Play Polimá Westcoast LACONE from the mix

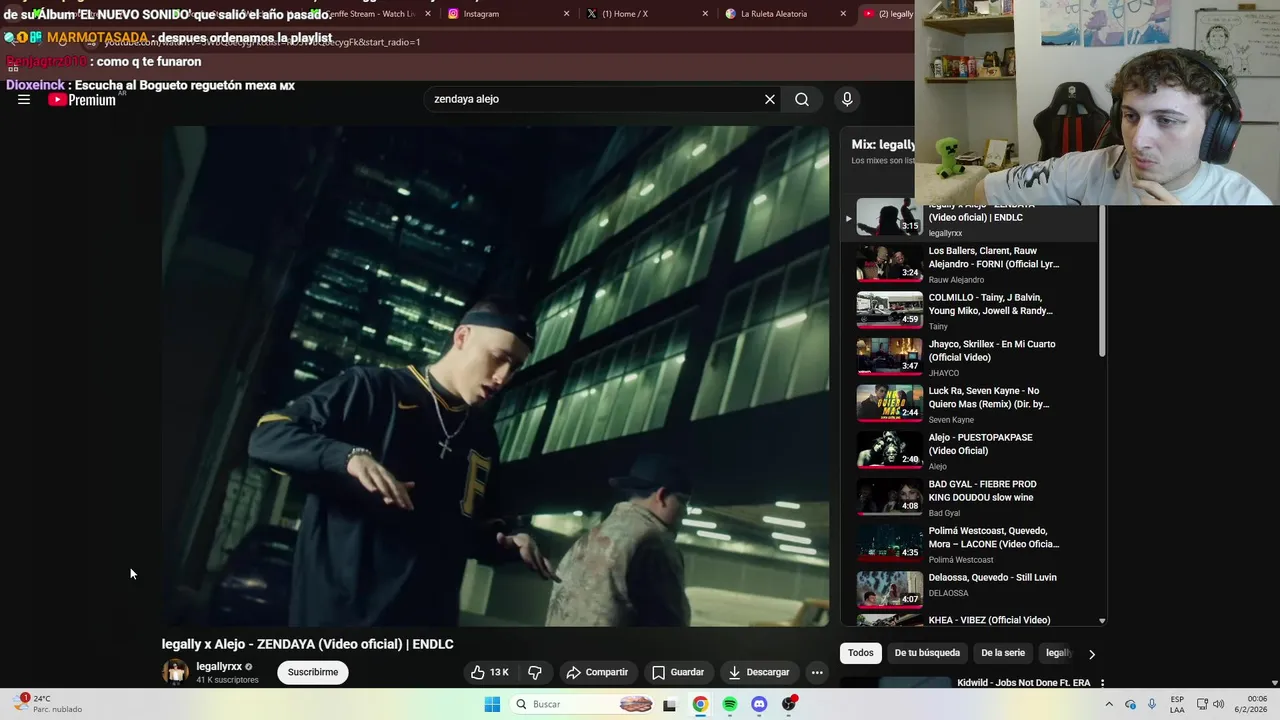coord(970,544)
